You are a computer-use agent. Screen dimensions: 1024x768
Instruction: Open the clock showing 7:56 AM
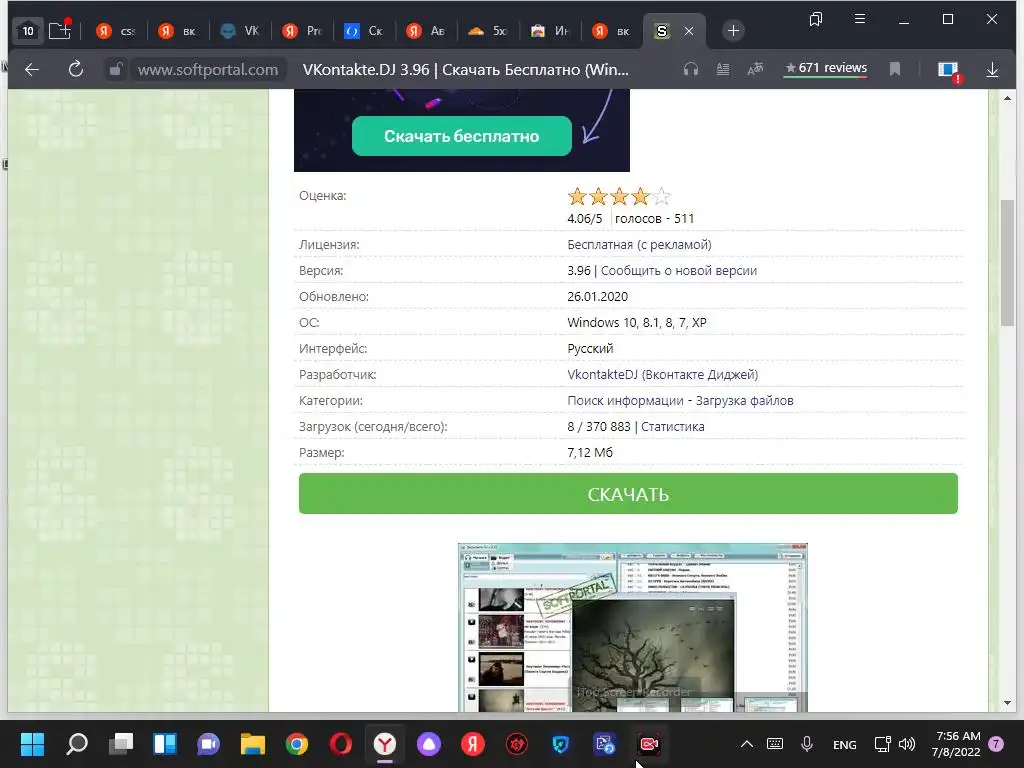click(x=957, y=744)
